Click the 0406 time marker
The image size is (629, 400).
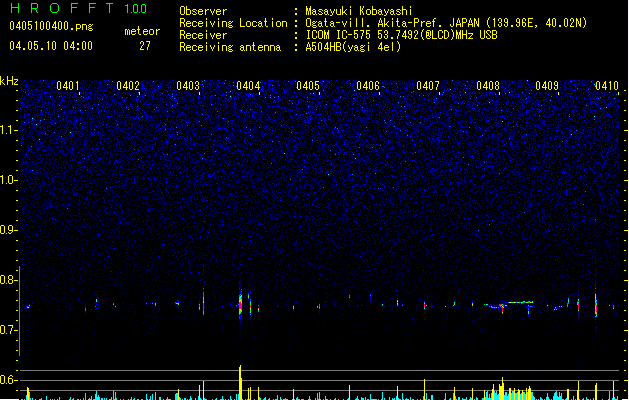368,86
